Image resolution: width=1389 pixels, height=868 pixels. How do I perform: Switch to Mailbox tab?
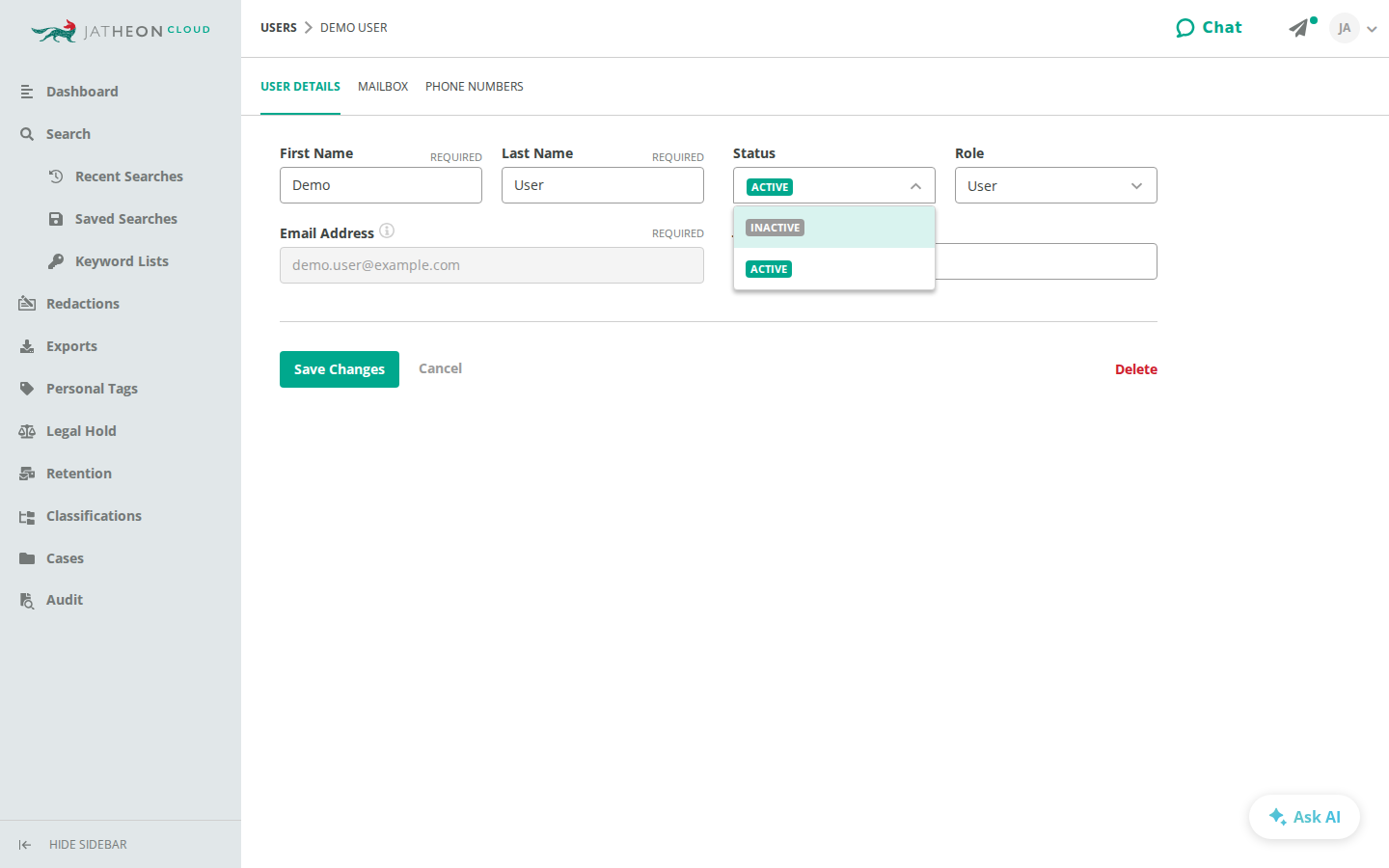383,87
